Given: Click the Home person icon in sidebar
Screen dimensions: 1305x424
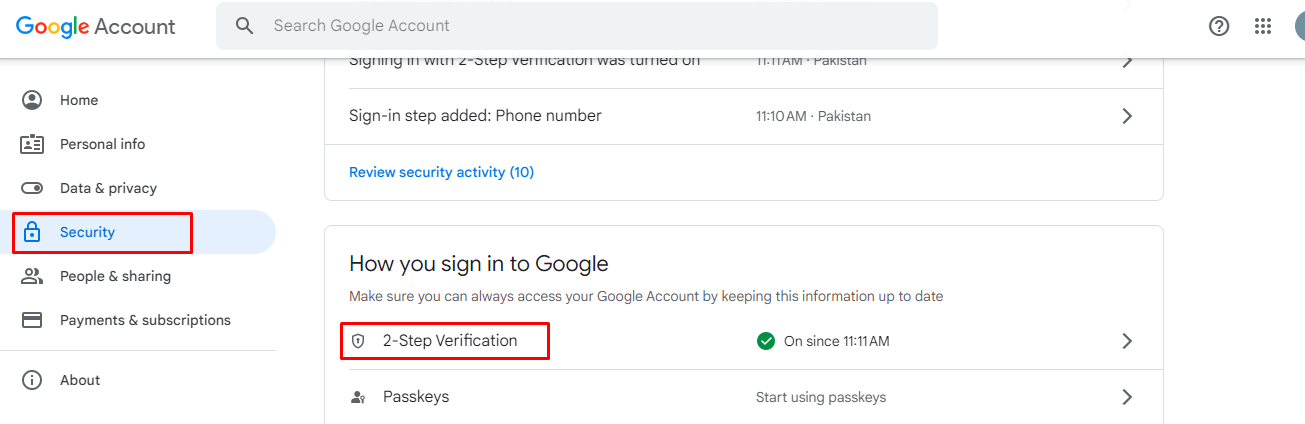Looking at the screenshot, I should (32, 100).
